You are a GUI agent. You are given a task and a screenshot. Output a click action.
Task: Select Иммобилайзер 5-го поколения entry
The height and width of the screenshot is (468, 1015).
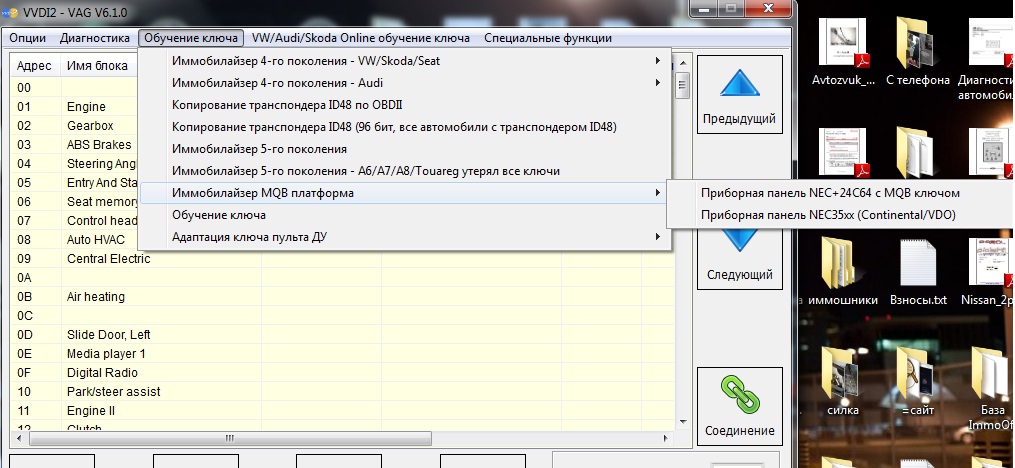(x=405, y=149)
